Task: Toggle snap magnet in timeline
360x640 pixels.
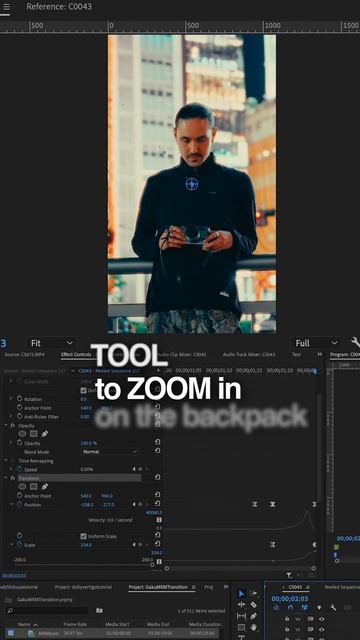Action: click(x=290, y=607)
